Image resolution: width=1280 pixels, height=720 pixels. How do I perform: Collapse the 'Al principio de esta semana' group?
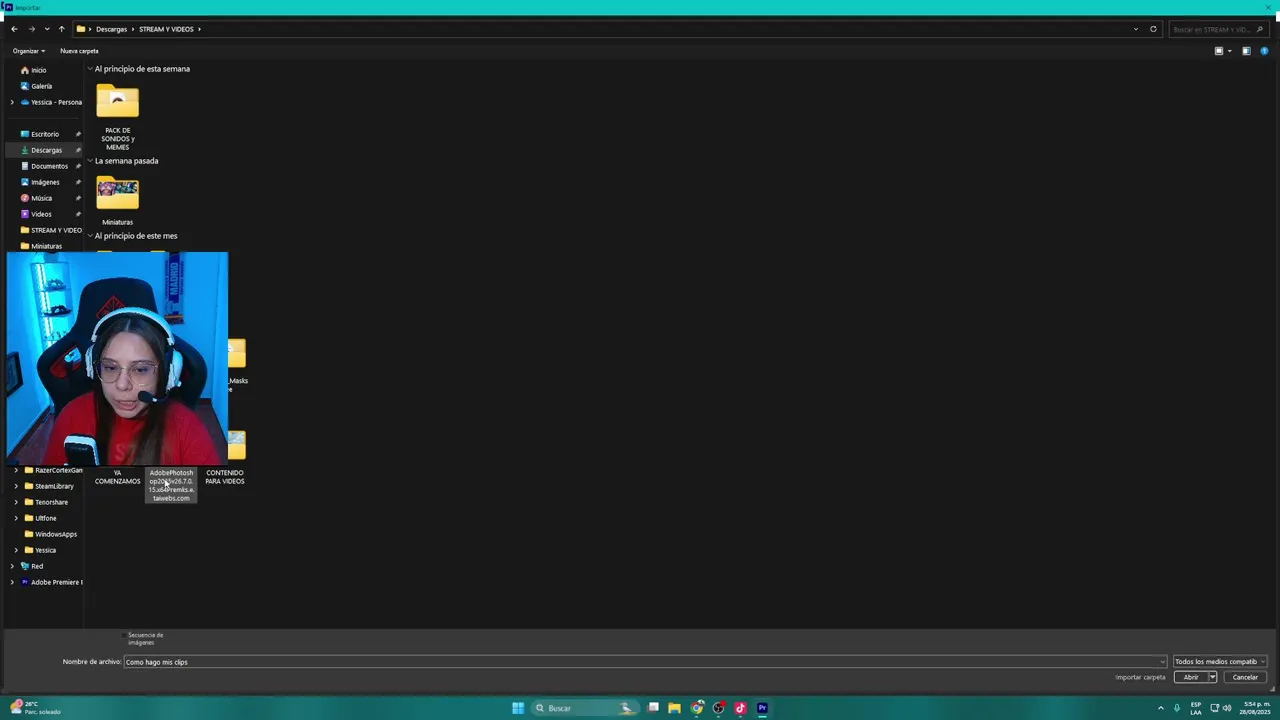coord(89,69)
